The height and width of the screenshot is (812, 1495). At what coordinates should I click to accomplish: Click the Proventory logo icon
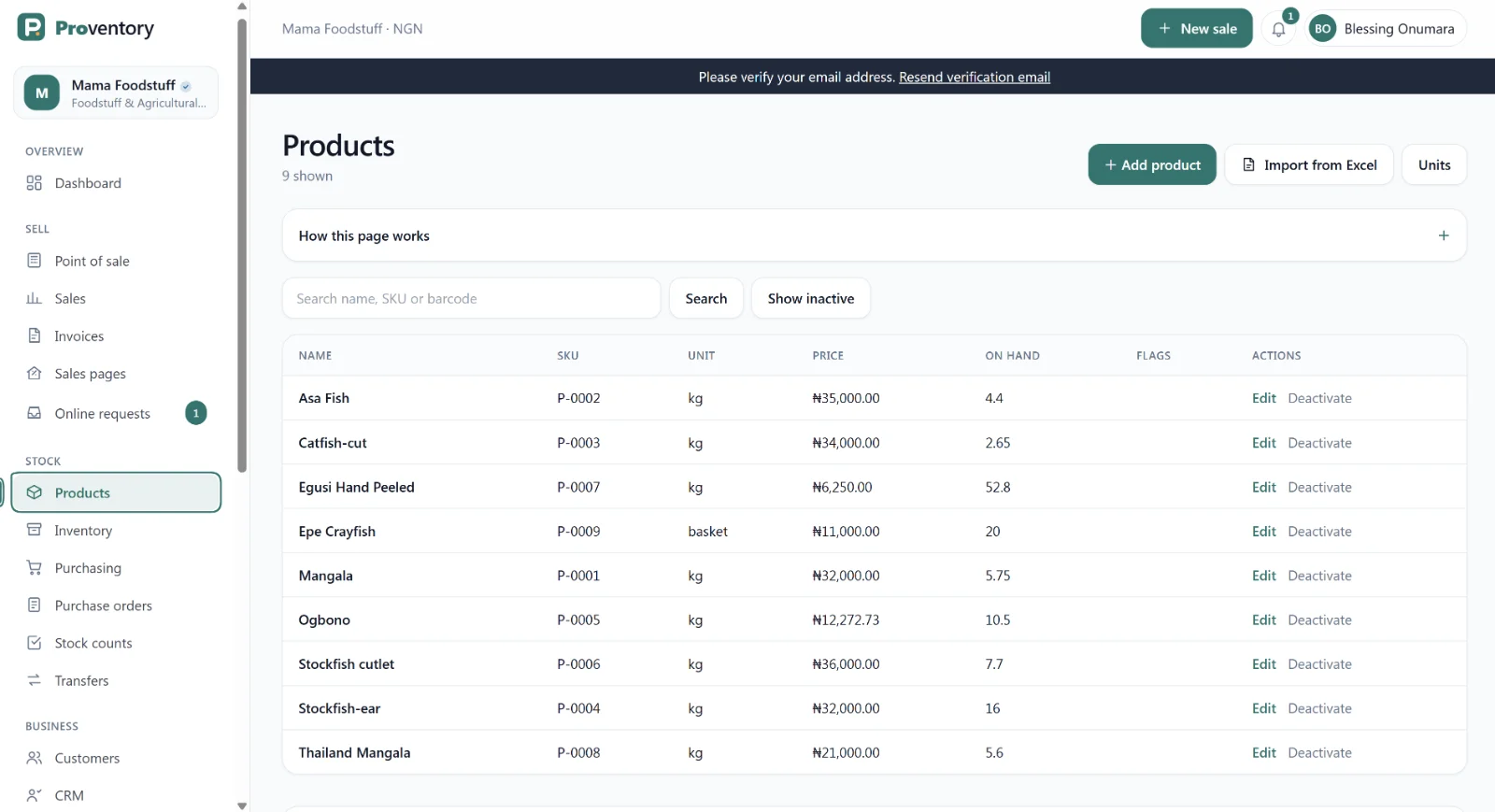point(31,27)
